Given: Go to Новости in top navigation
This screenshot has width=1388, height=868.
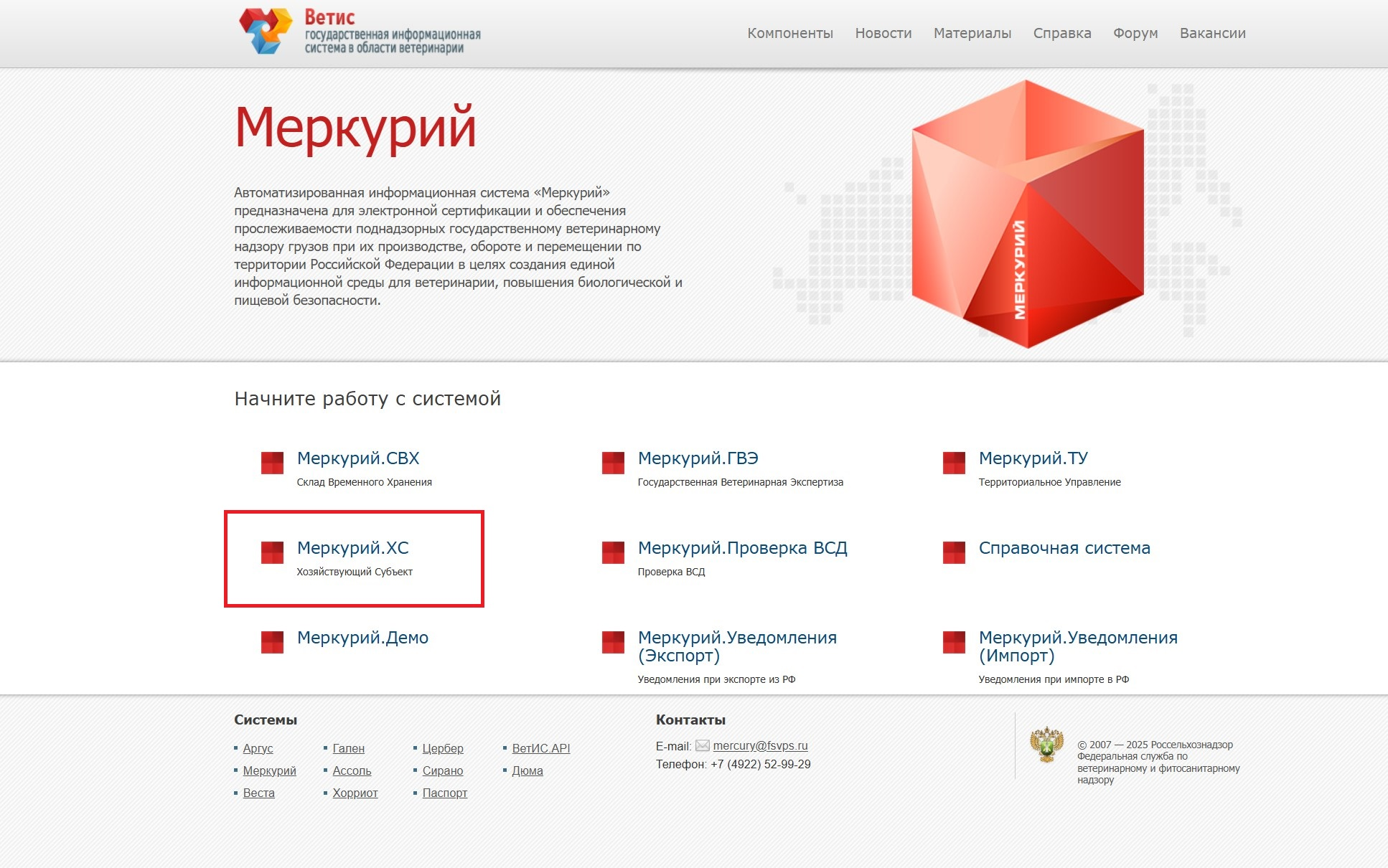Looking at the screenshot, I should click(x=883, y=33).
